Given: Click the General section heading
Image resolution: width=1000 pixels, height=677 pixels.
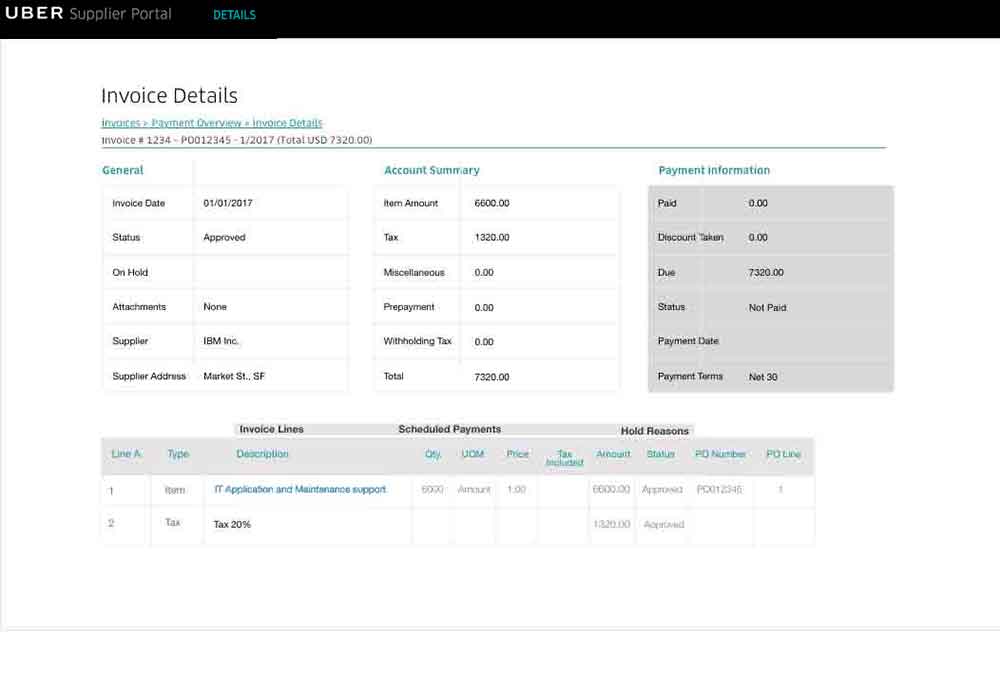Looking at the screenshot, I should click(122, 170).
